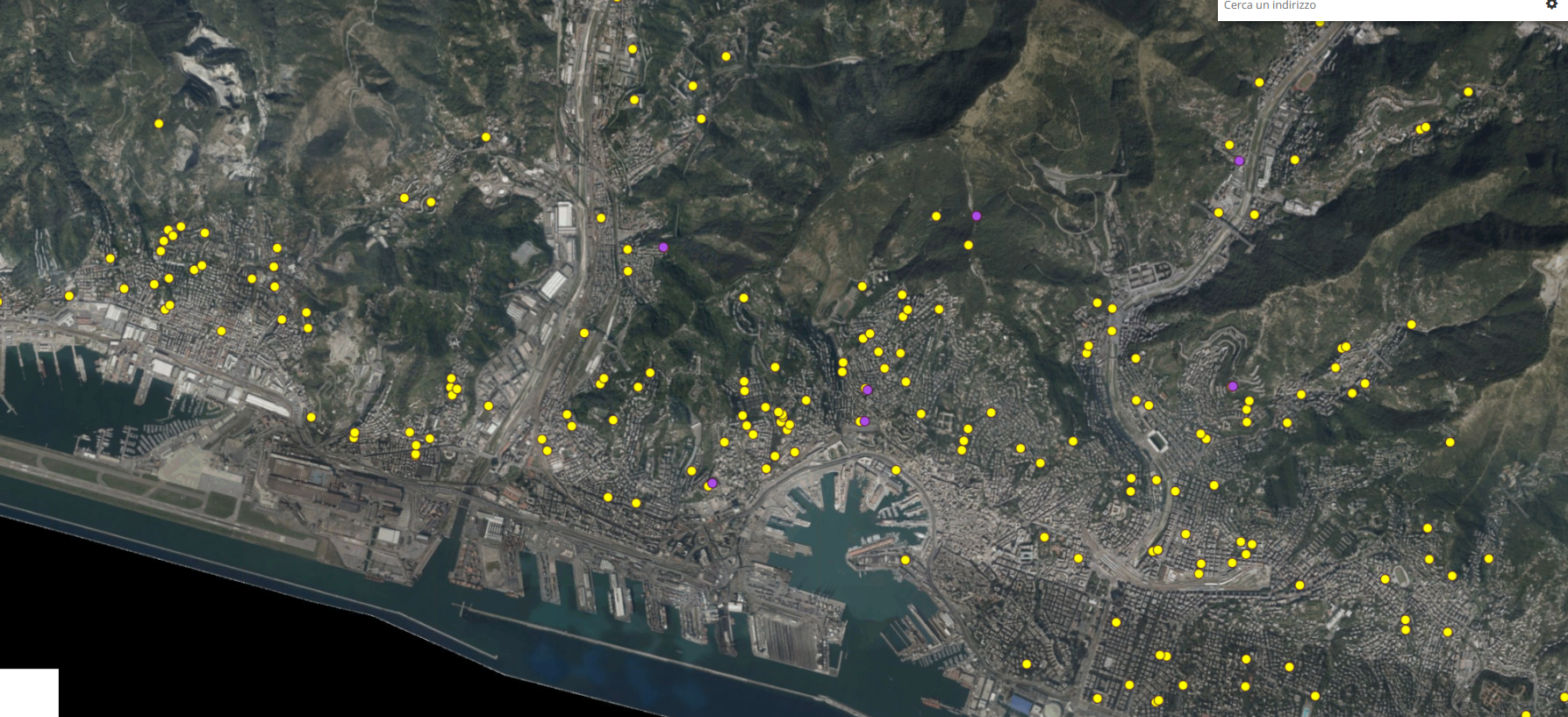Screen dimensions: 1568x717
Task: Select upper purple marker of central pair
Action: tap(867, 390)
